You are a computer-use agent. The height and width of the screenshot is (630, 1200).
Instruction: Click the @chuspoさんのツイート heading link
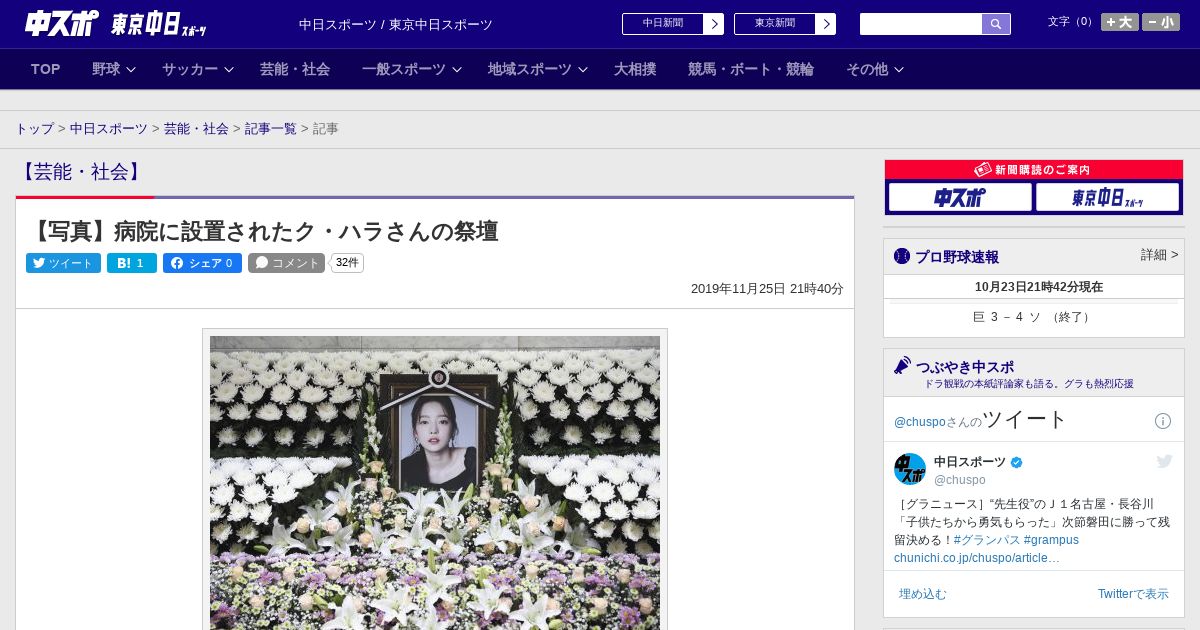(981, 420)
